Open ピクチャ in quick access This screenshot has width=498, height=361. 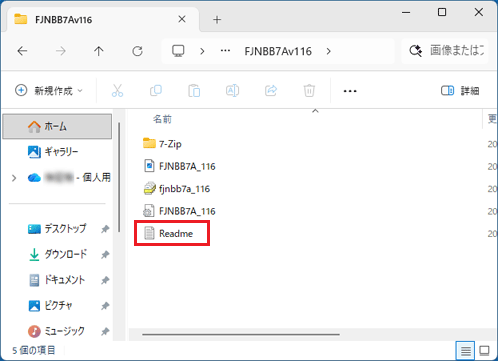(50, 305)
